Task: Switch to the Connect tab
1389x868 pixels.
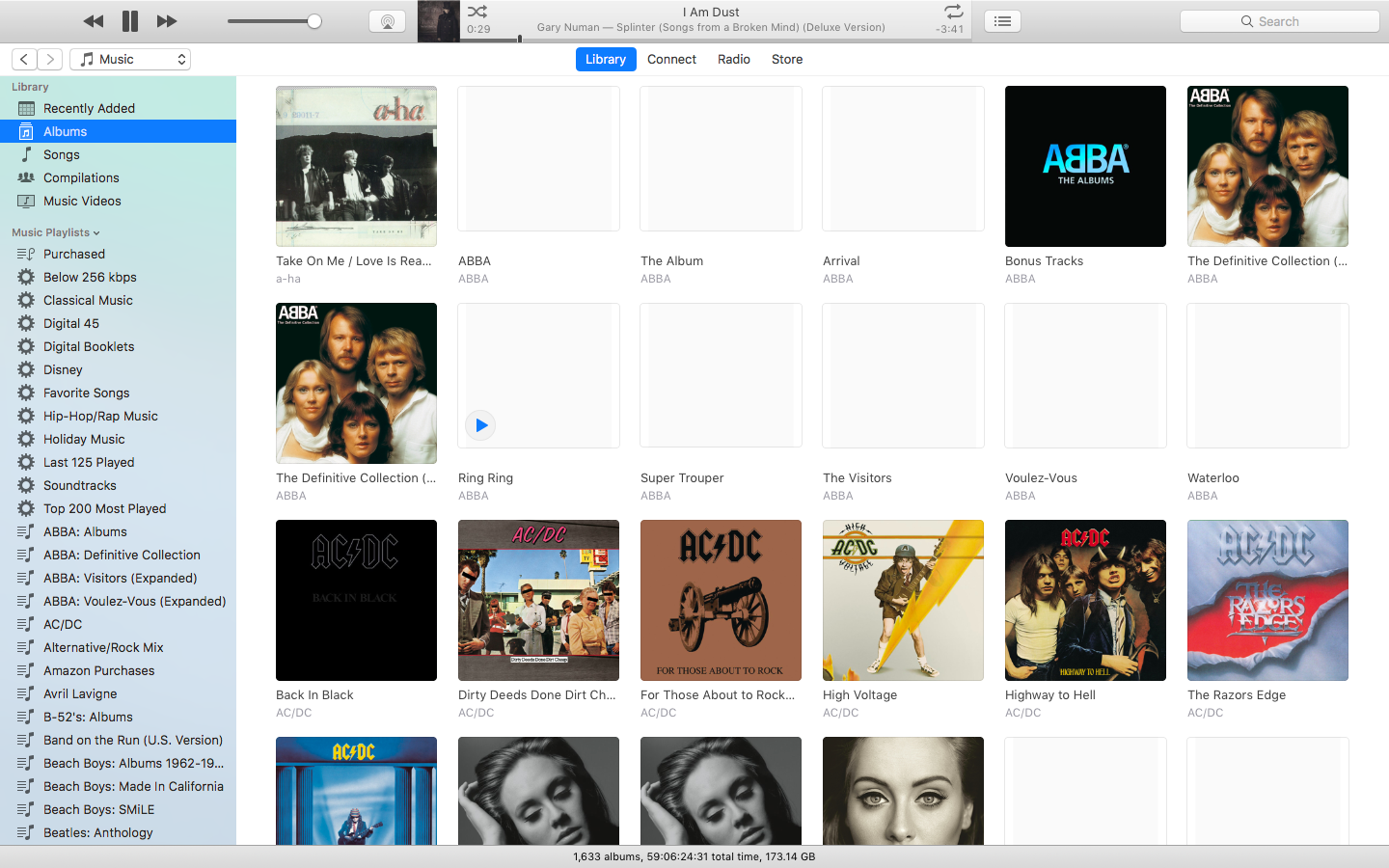Action: 671,60
